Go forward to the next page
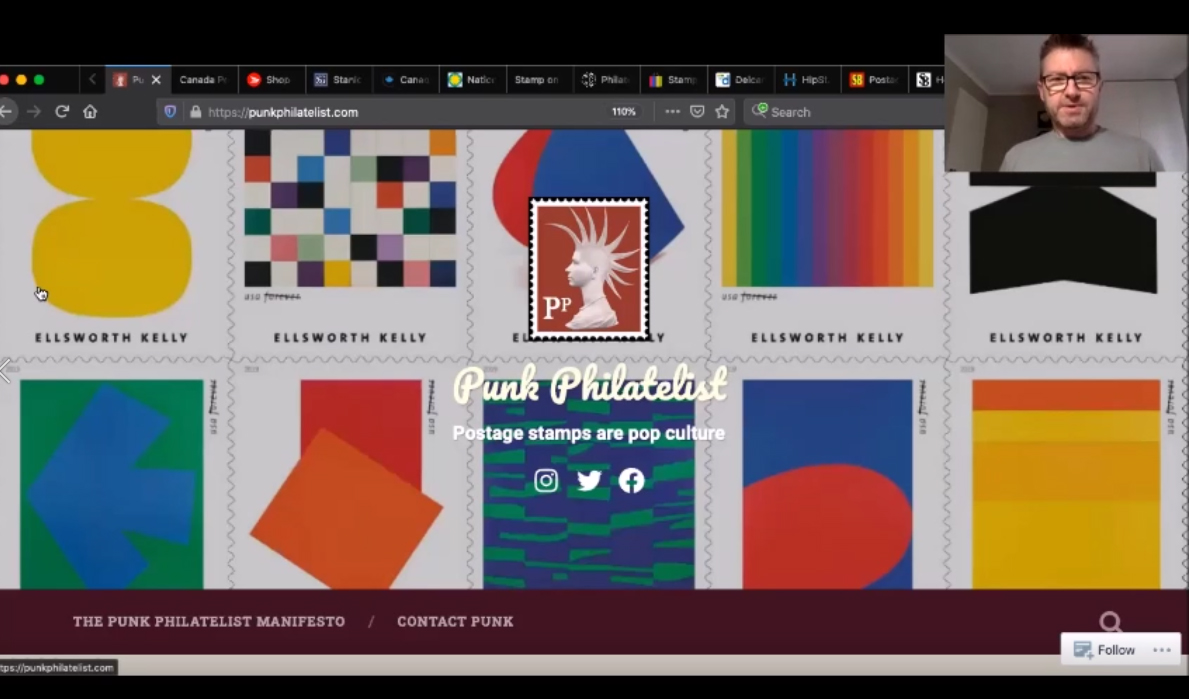 [34, 111]
